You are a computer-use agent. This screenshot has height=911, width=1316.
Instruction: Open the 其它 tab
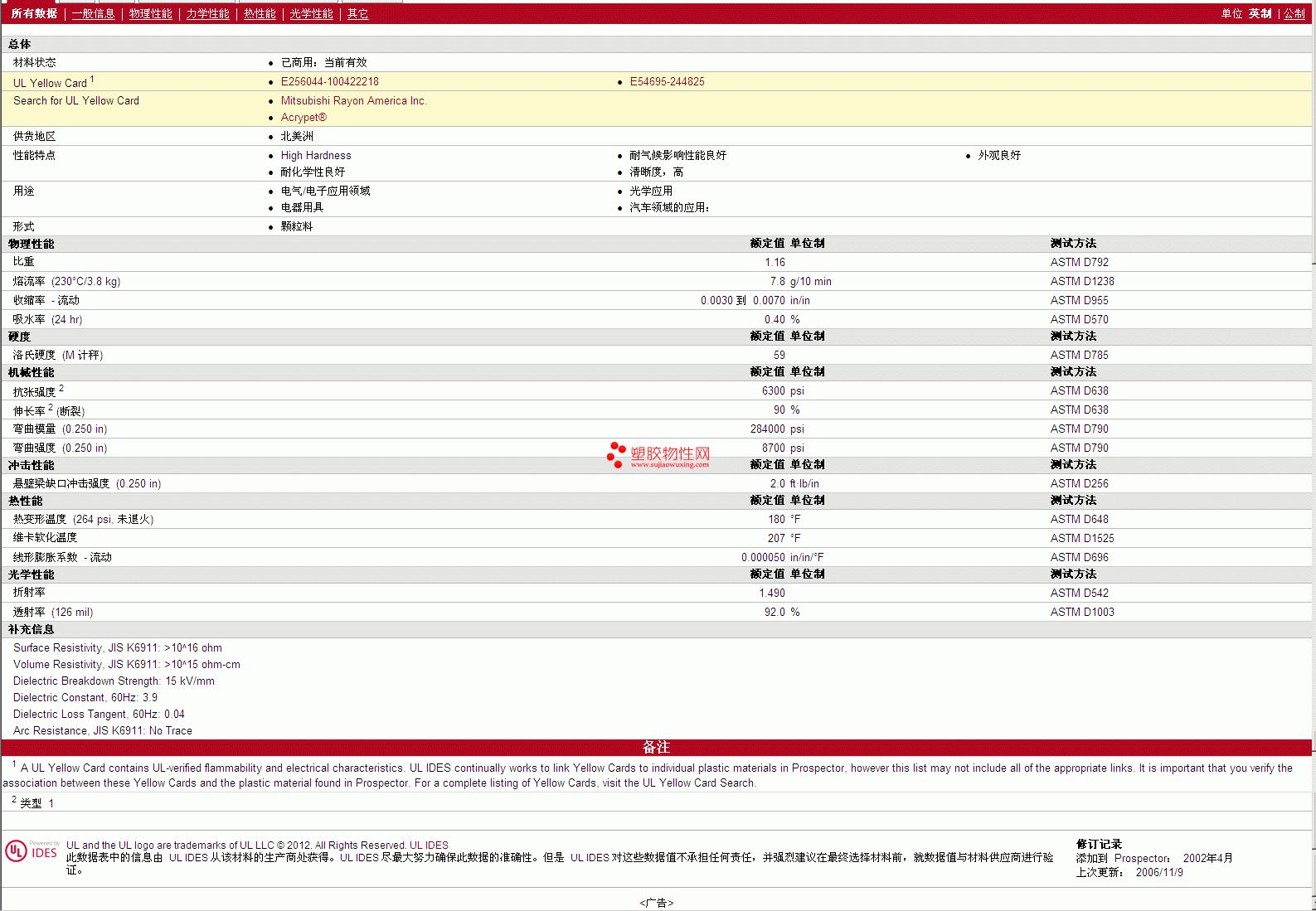point(358,14)
